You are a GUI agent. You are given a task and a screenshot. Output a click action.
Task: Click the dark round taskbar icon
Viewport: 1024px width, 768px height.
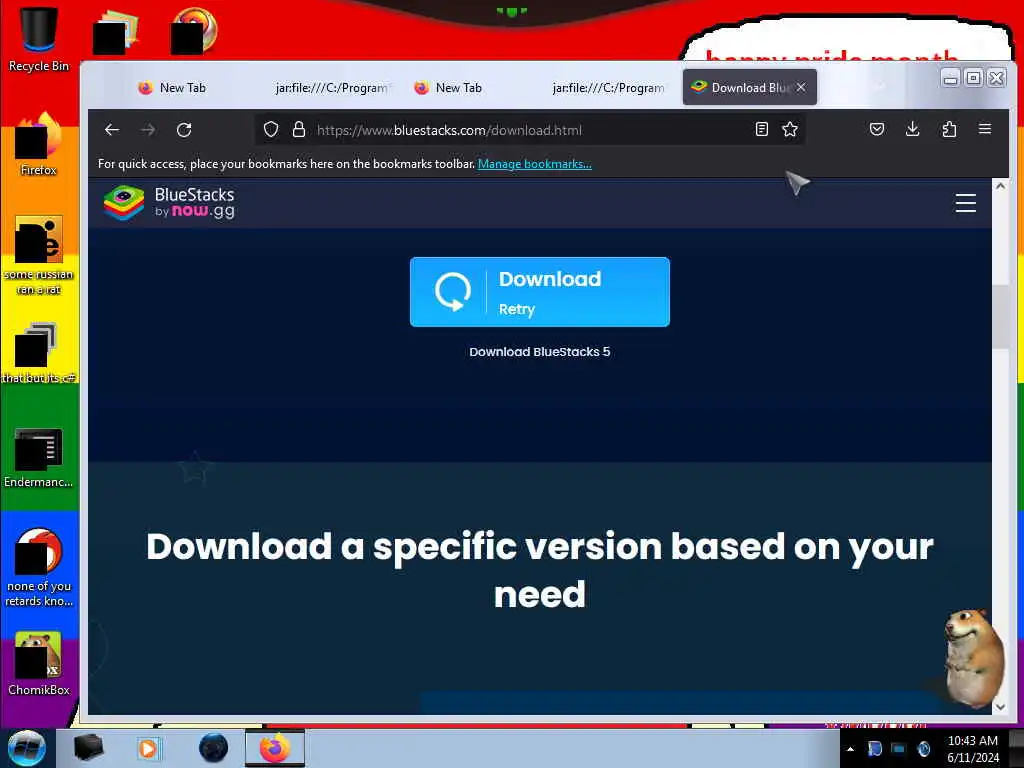point(214,748)
